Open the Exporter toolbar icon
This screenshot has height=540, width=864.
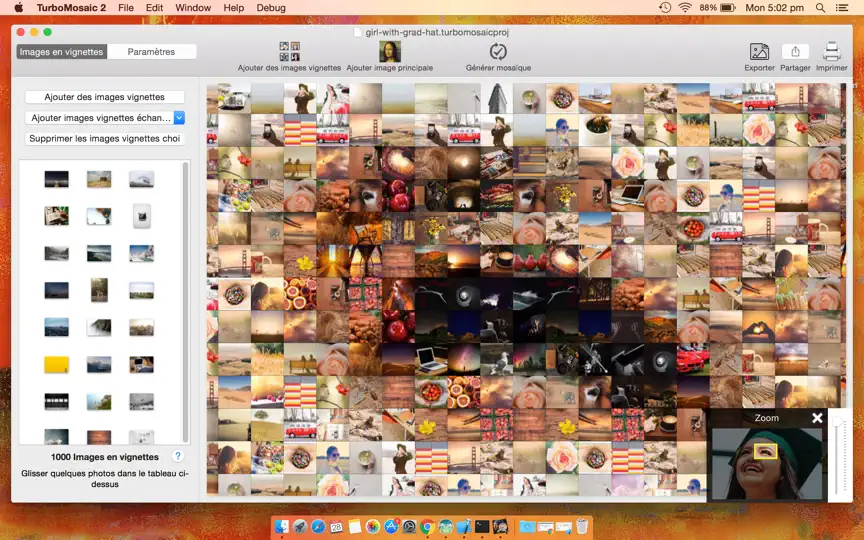point(759,52)
